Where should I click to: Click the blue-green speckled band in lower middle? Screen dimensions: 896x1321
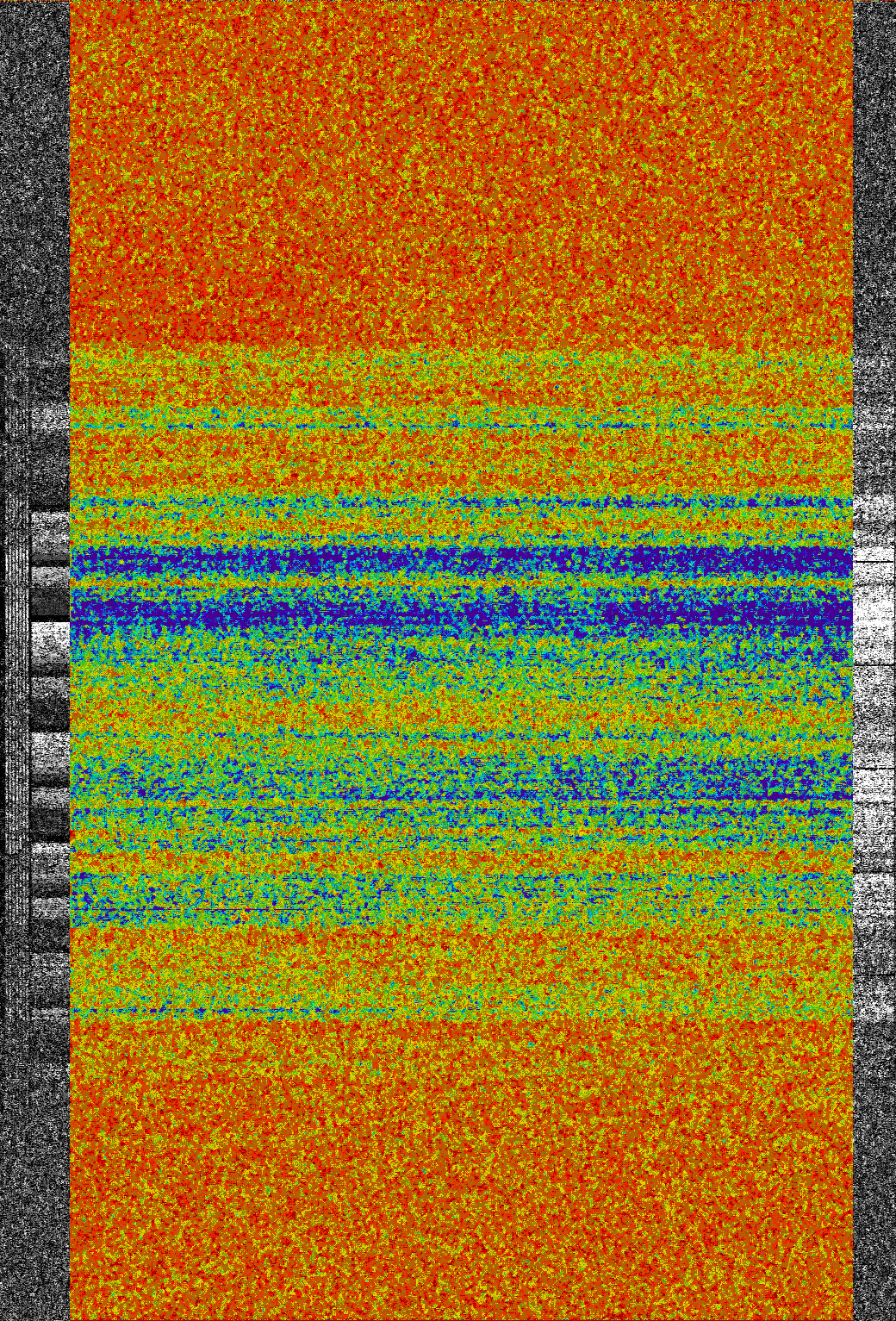461,776
